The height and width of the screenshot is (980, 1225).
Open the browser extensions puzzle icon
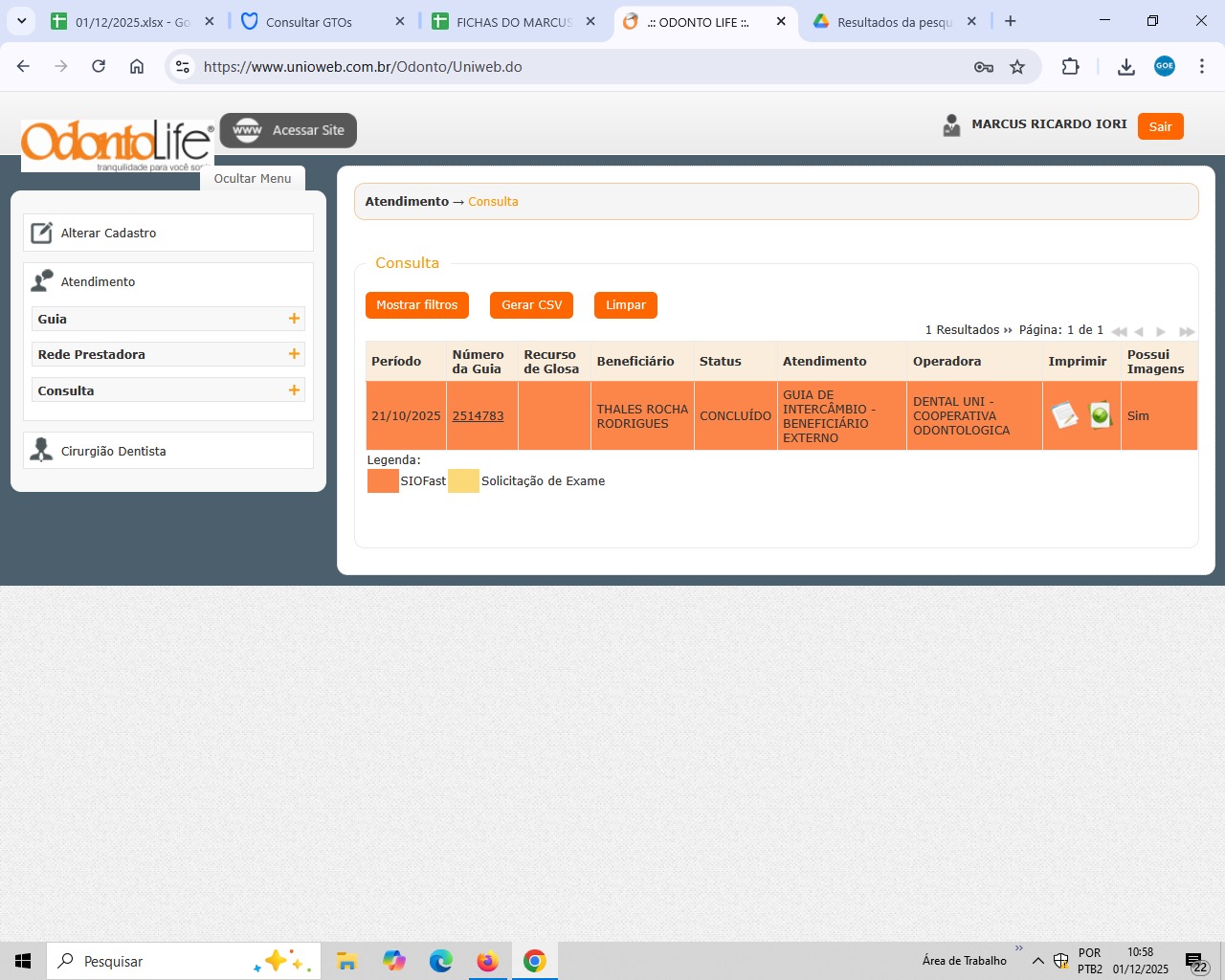[x=1070, y=67]
